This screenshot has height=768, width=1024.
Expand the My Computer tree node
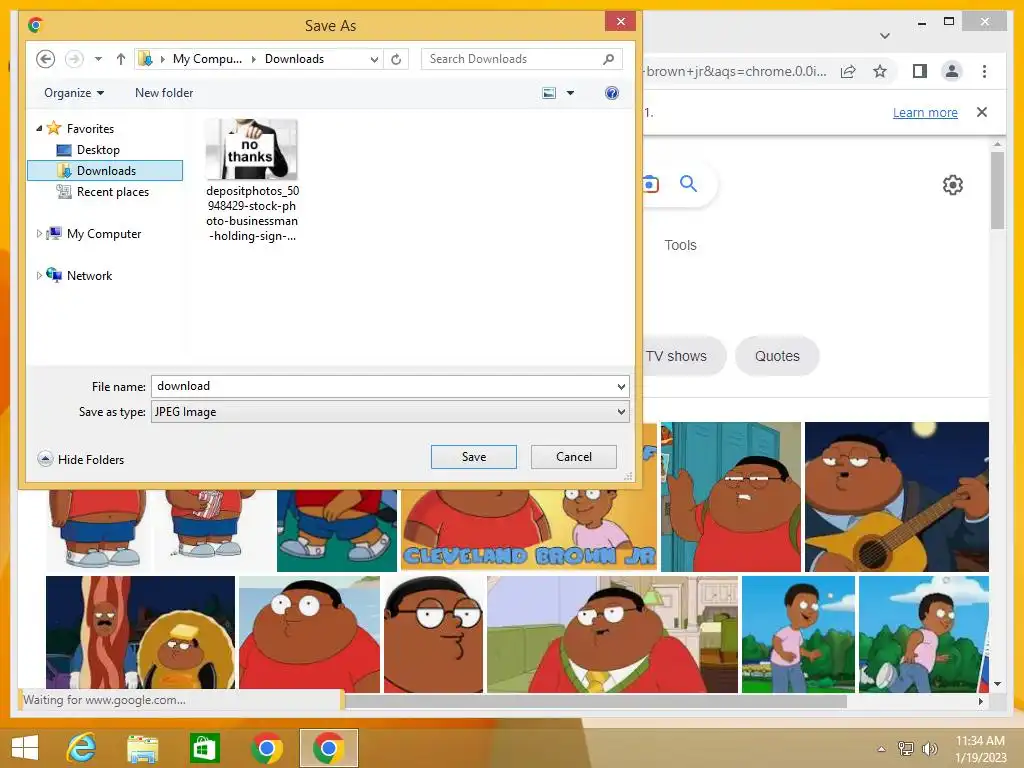click(x=39, y=233)
